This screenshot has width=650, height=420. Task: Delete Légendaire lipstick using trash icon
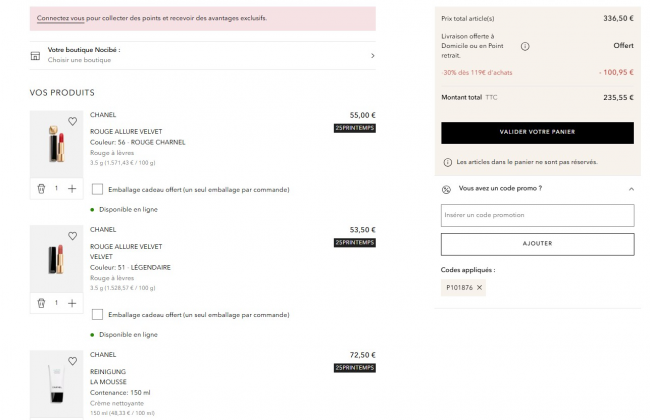[x=41, y=303]
